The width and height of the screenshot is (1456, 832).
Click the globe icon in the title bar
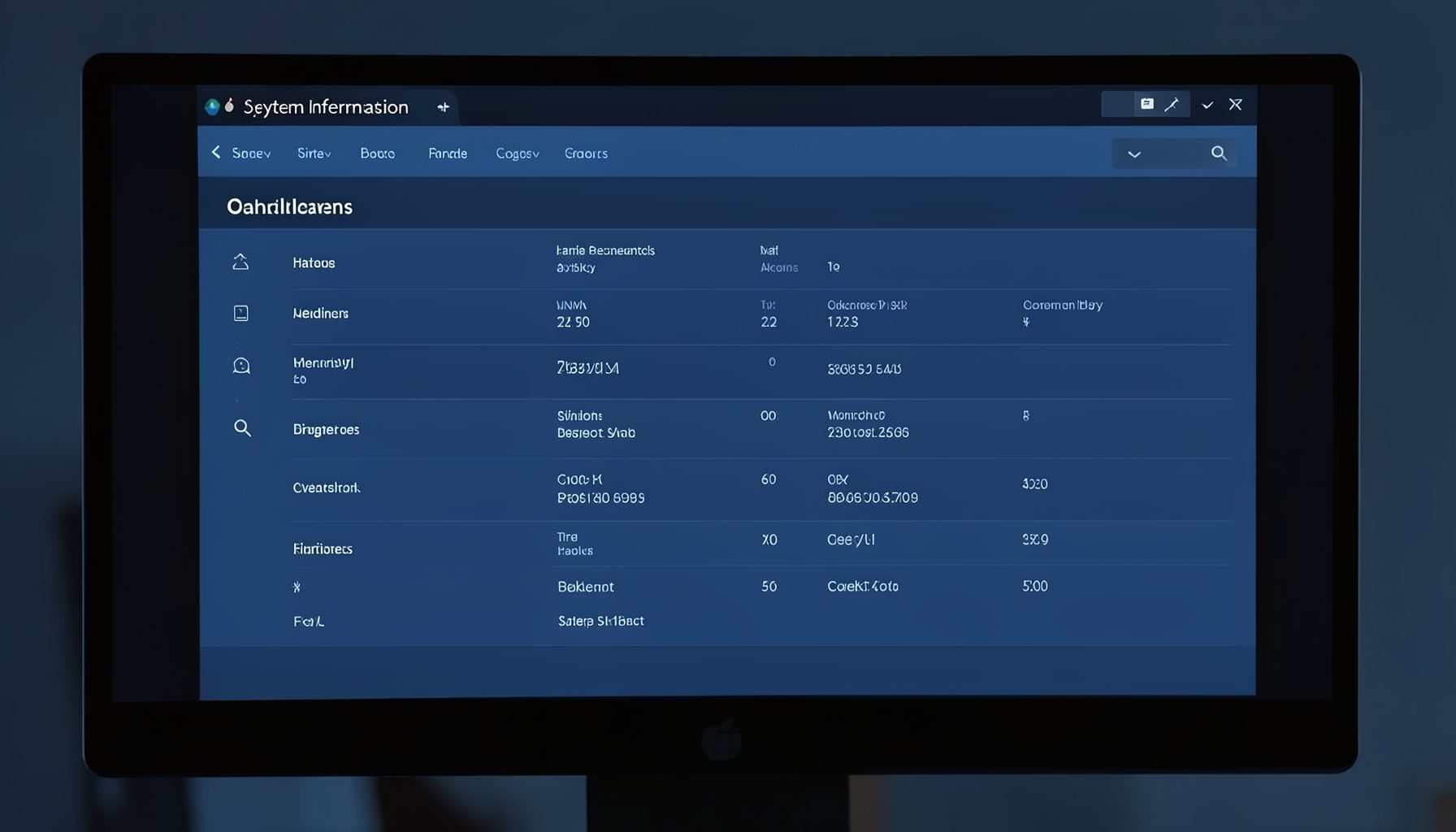[x=213, y=106]
